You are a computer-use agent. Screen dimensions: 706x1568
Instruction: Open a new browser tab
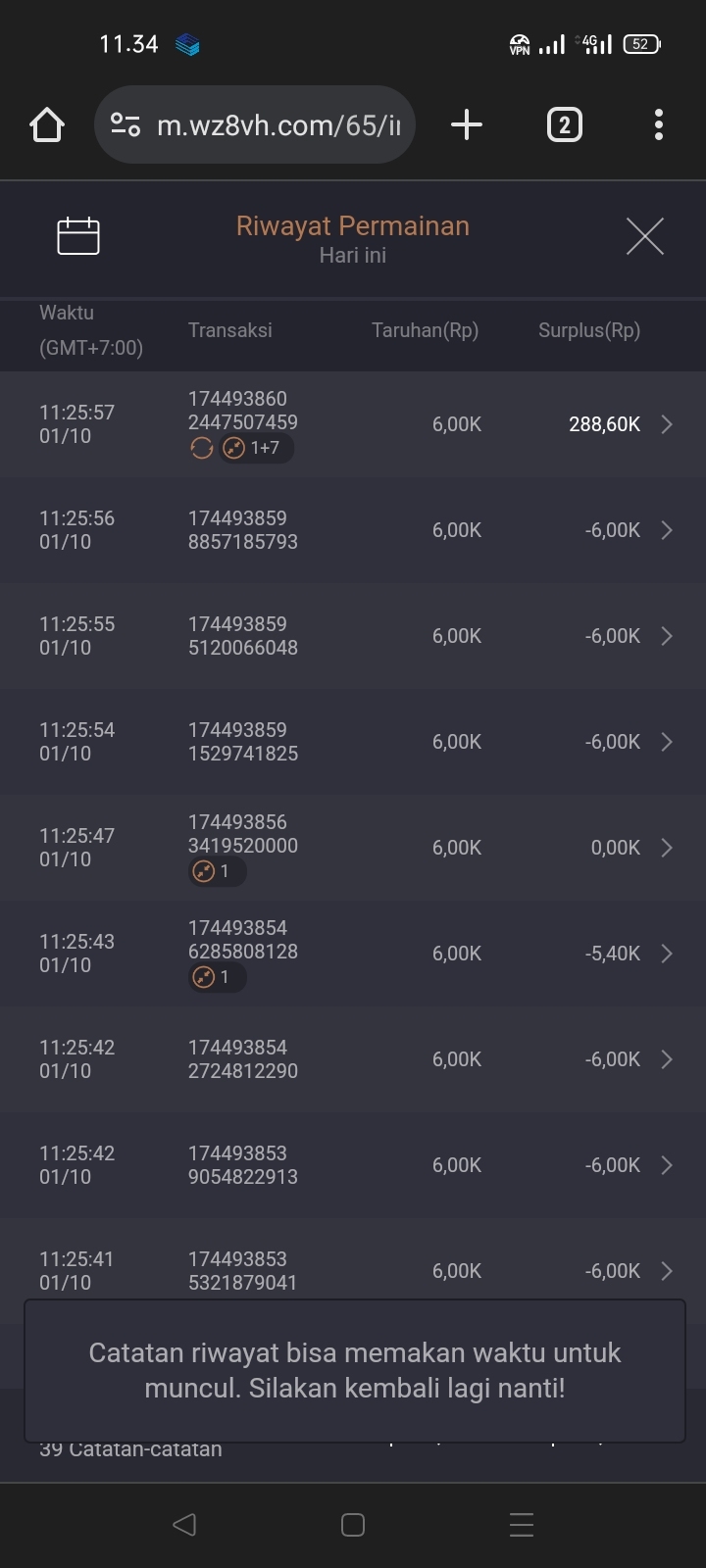pos(467,124)
